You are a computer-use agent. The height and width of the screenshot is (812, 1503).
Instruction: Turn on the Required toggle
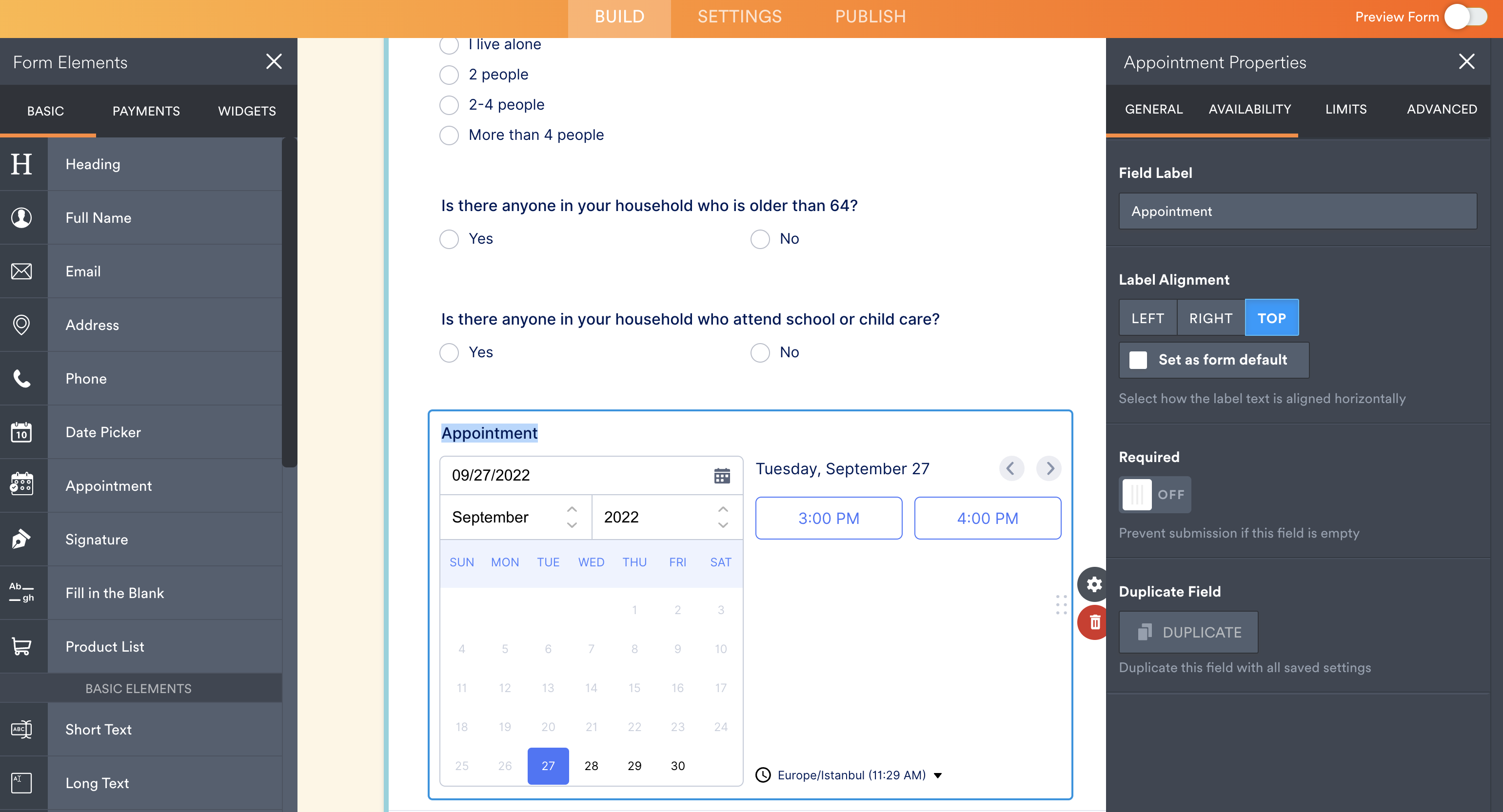(x=1154, y=495)
